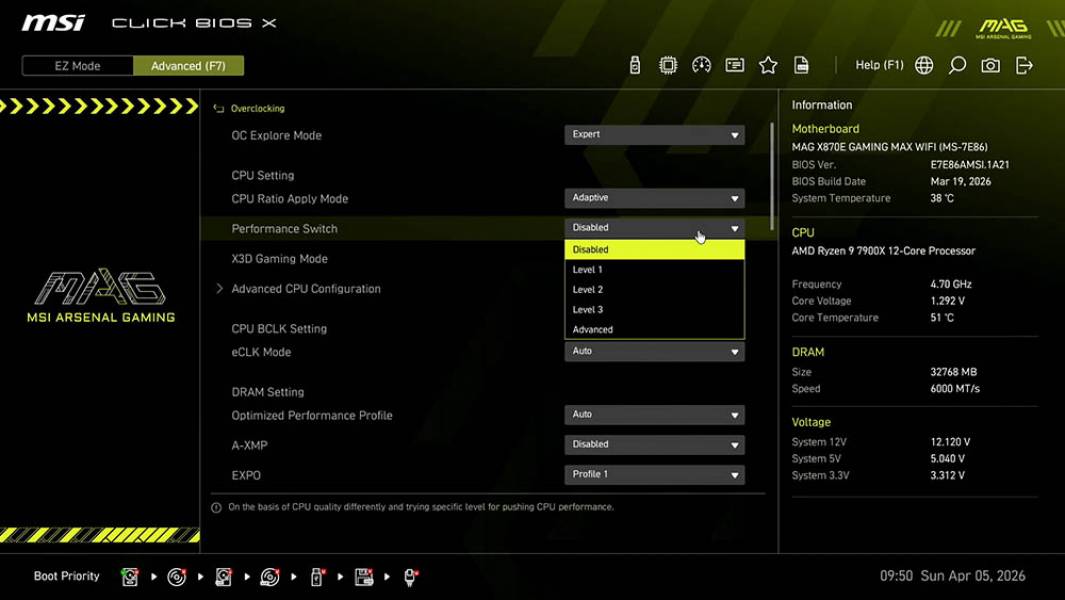1065x600 pixels.
Task: Take a screenshot with the camera icon
Action: (x=989, y=64)
